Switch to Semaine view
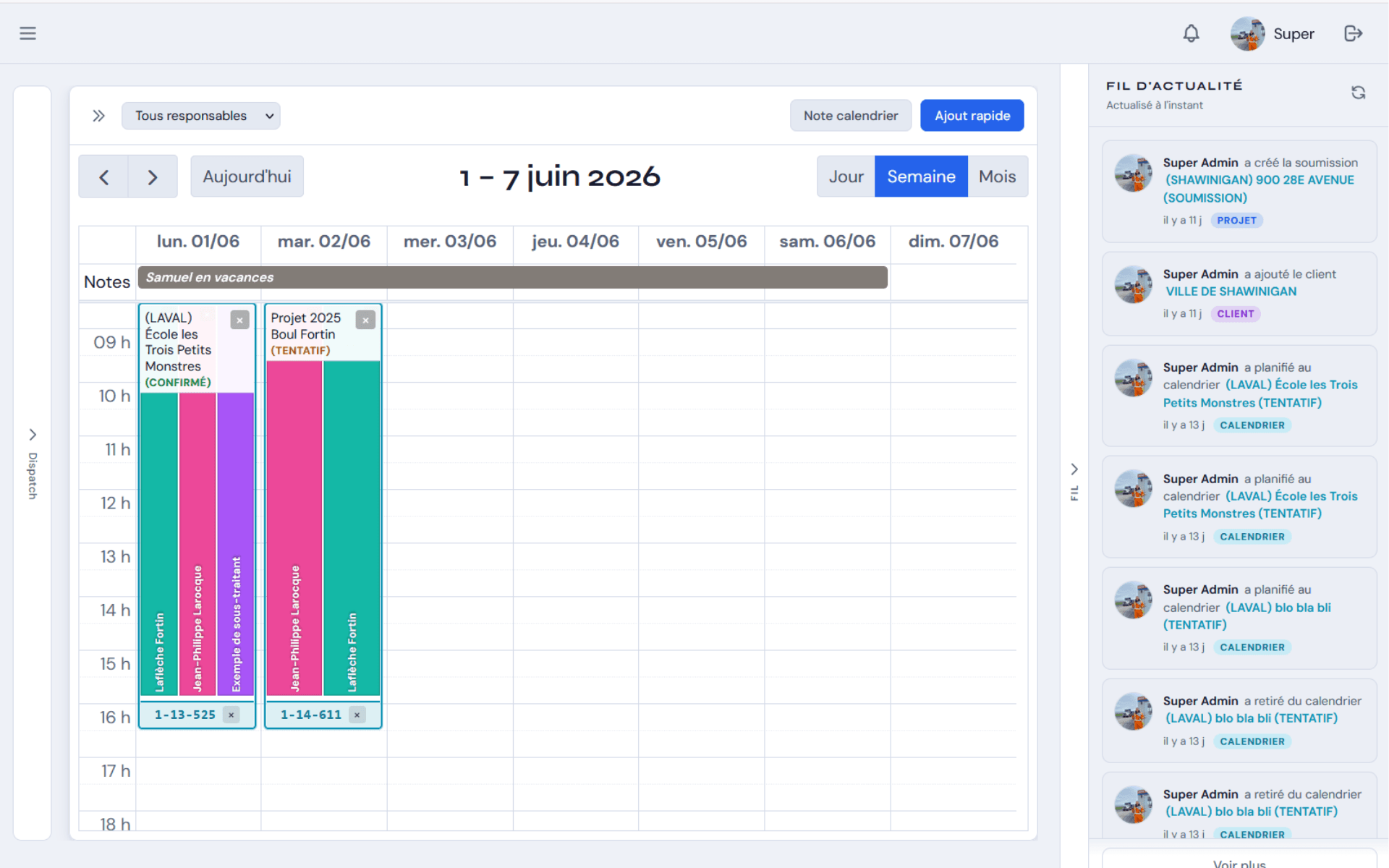This screenshot has height=868, width=1389. click(x=921, y=176)
